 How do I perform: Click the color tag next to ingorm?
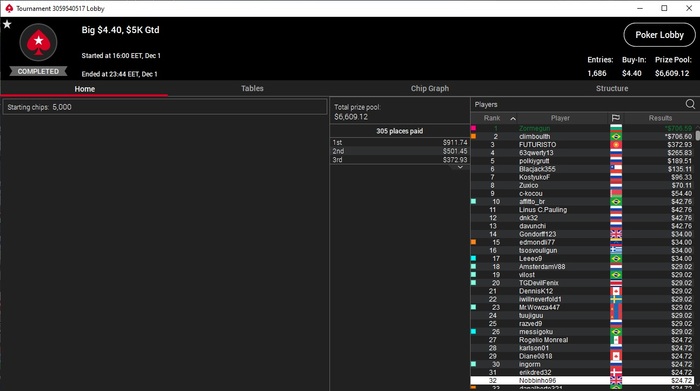point(473,364)
